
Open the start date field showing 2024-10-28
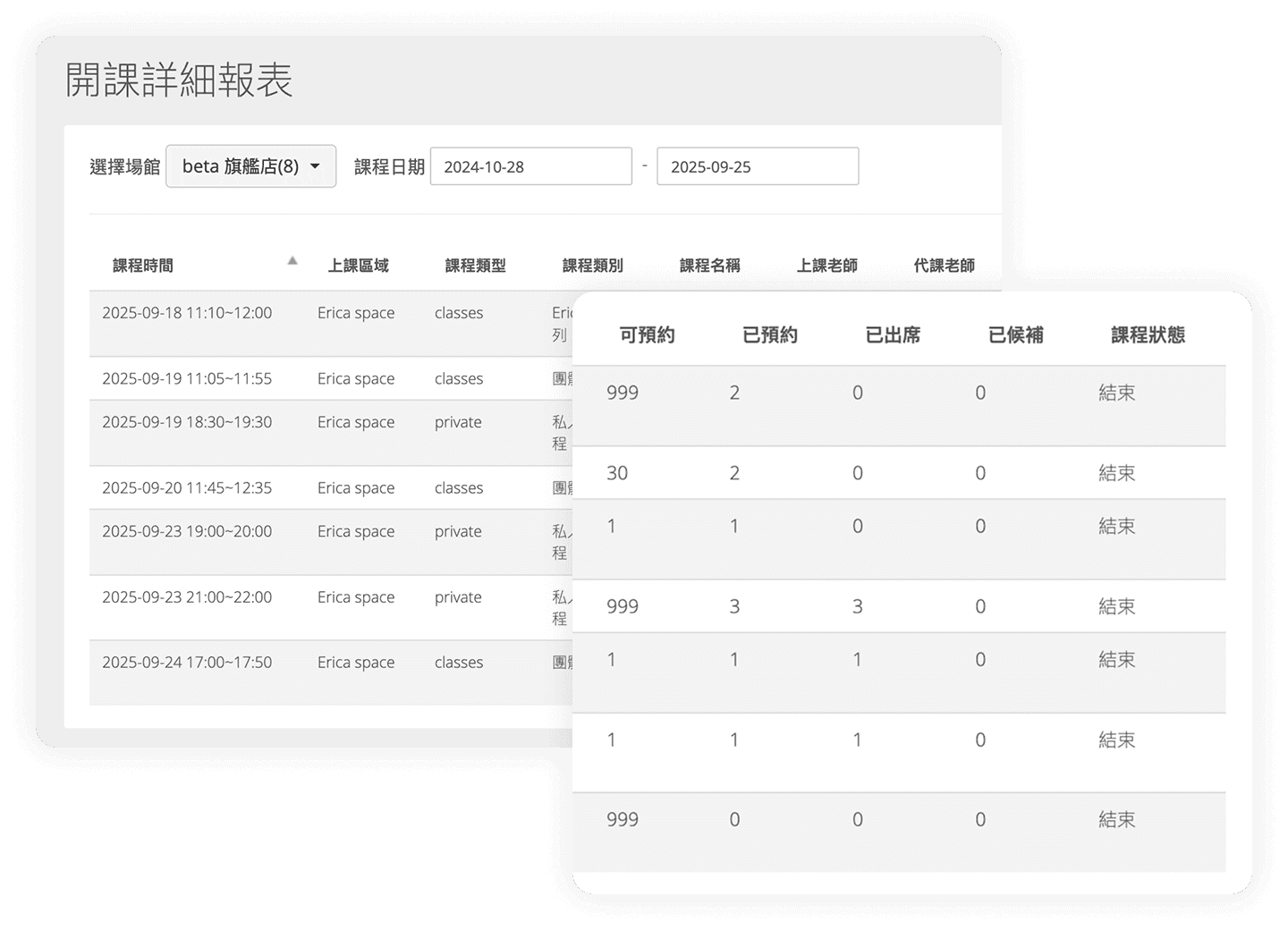tap(530, 165)
